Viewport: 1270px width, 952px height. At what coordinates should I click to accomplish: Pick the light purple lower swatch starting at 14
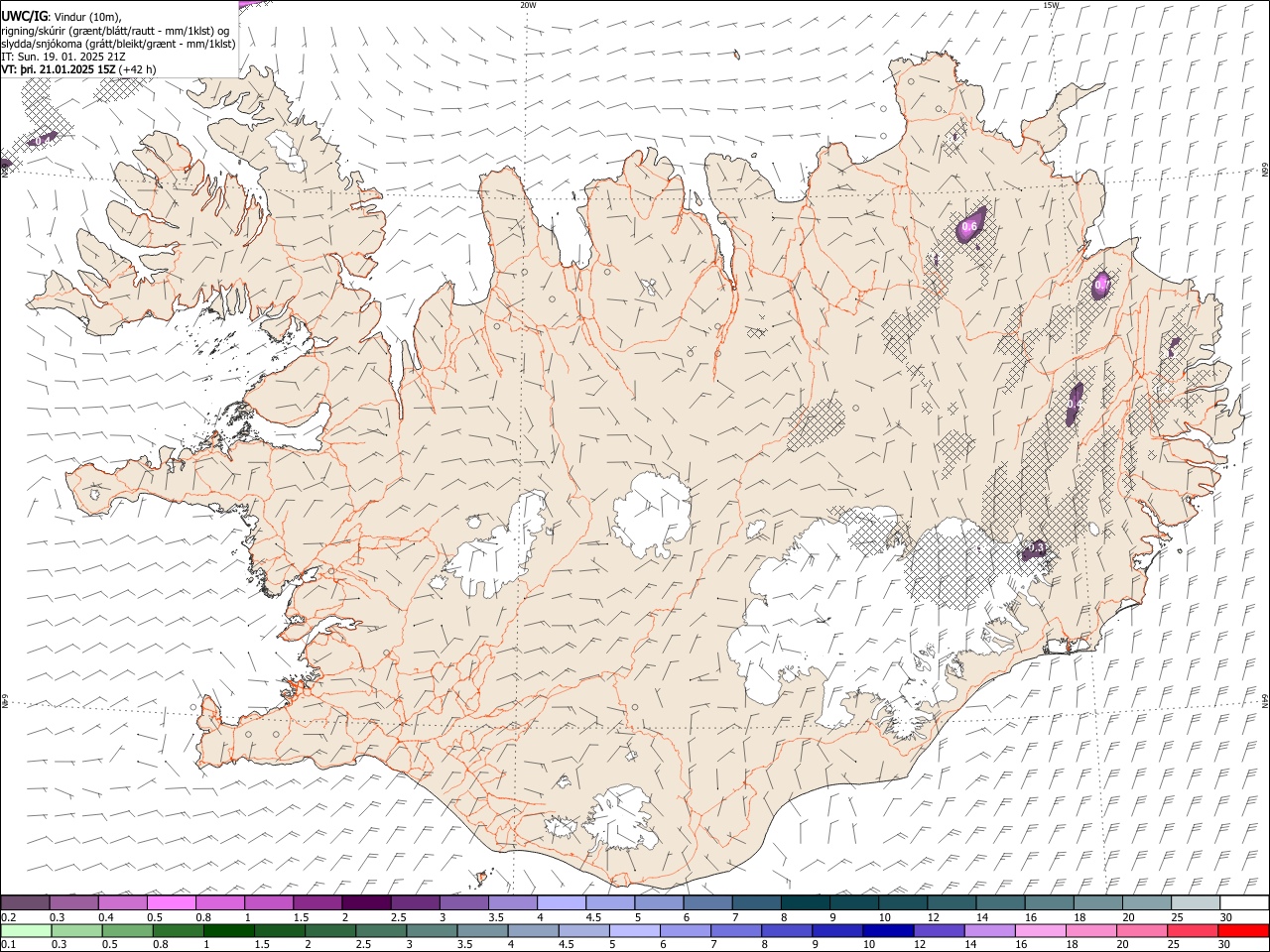click(989, 930)
